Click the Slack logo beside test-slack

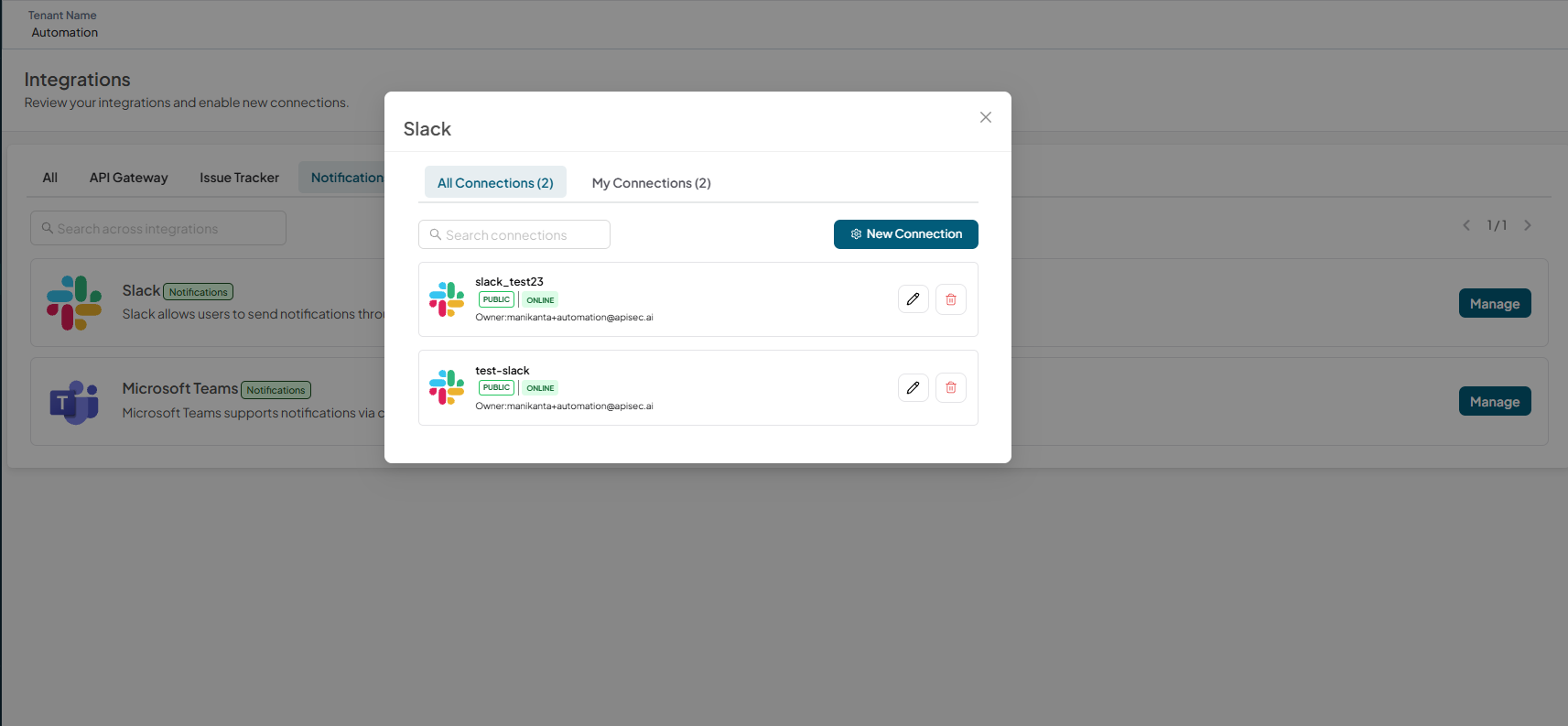coord(447,387)
